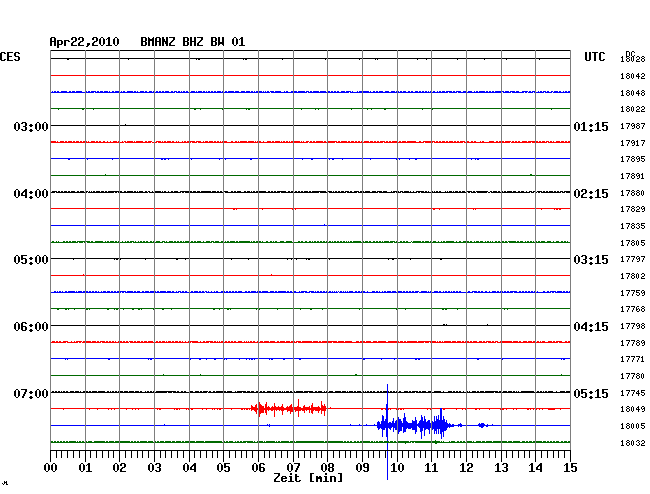Select the DC value "17759"
650x494 pixels.
click(633, 293)
